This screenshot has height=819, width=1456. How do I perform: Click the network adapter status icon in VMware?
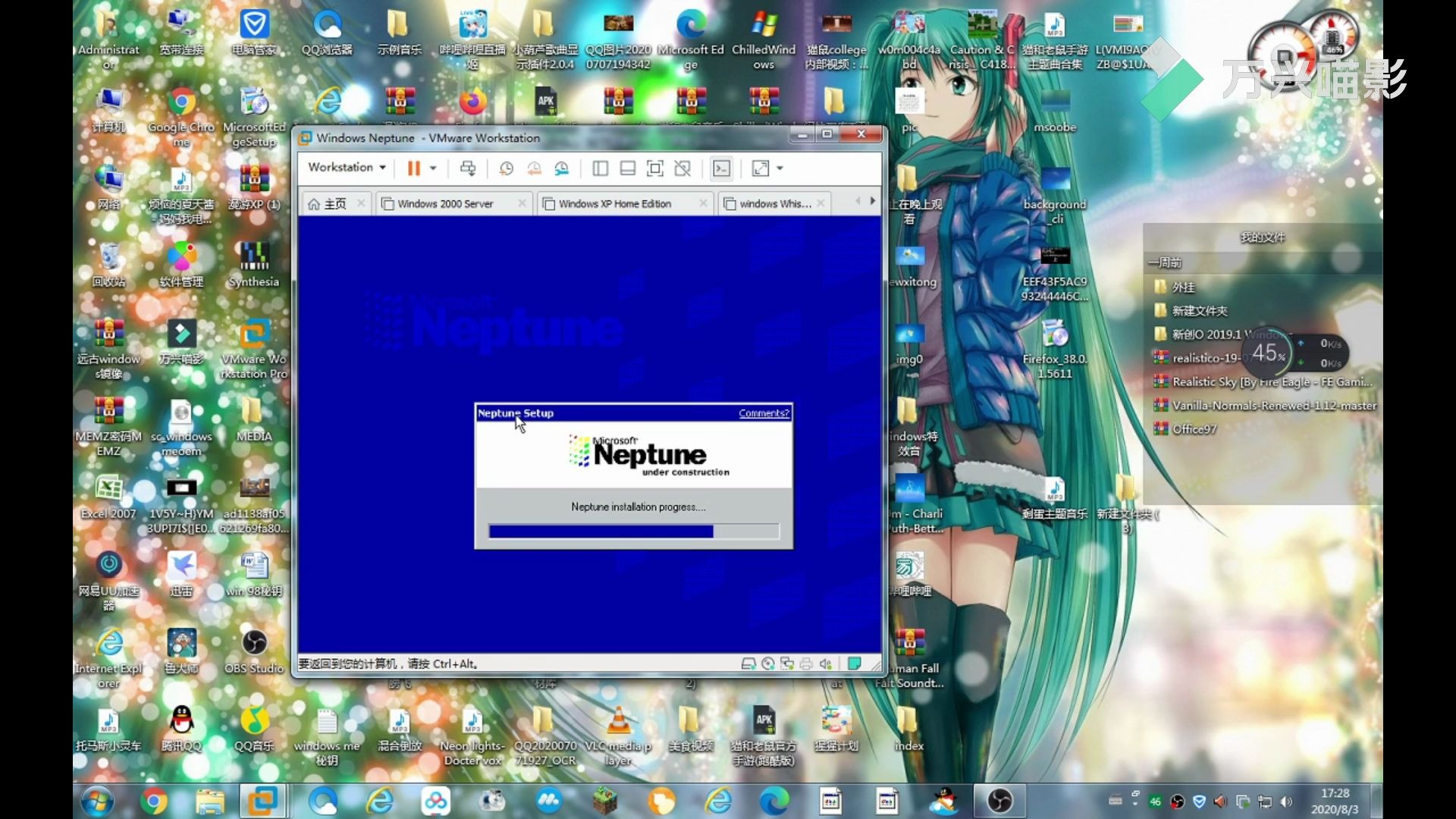click(x=787, y=664)
